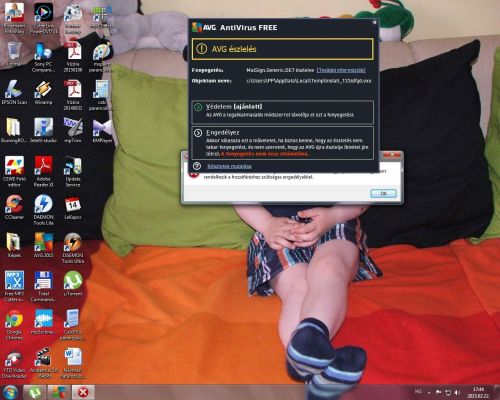Screen dimensions: 500x400
Task: Click the volume speaker tray icon
Action: click(457, 392)
